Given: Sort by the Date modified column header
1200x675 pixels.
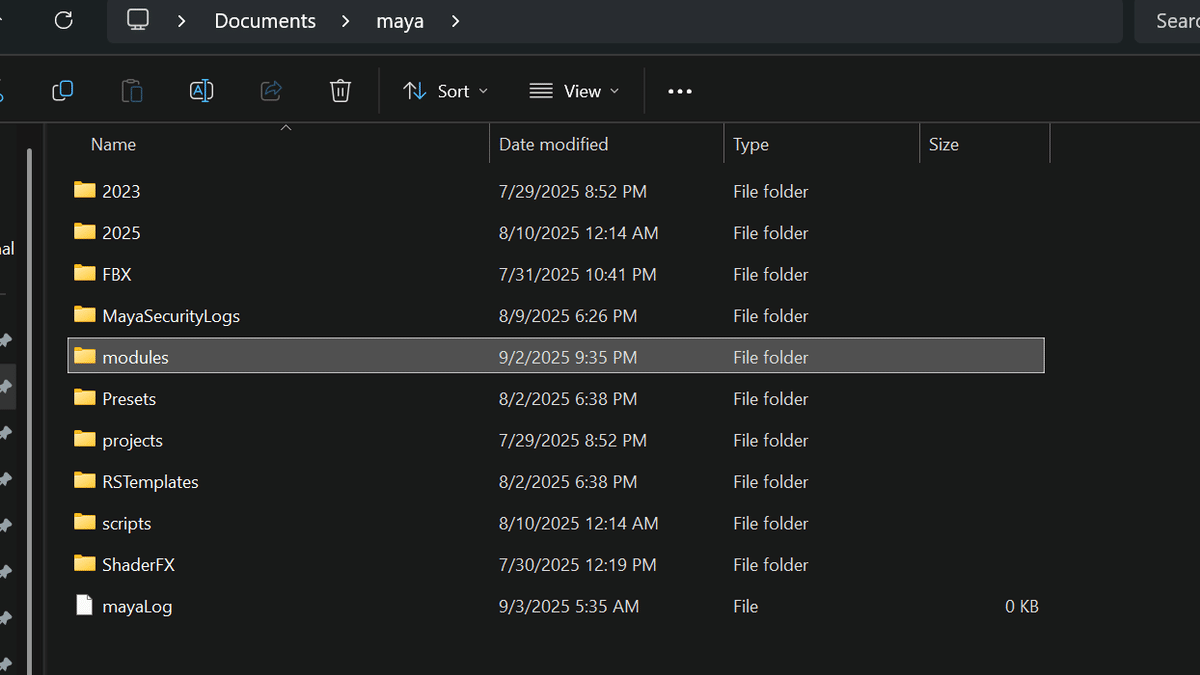Looking at the screenshot, I should coord(553,144).
